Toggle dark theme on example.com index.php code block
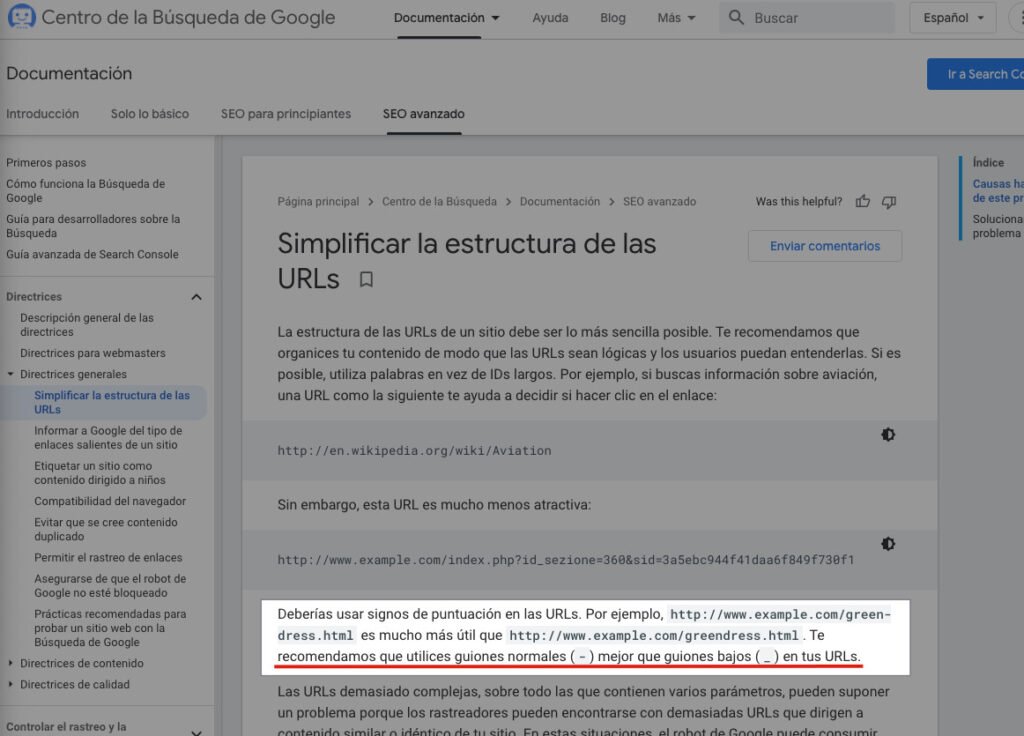The width and height of the screenshot is (1024, 736). click(888, 543)
